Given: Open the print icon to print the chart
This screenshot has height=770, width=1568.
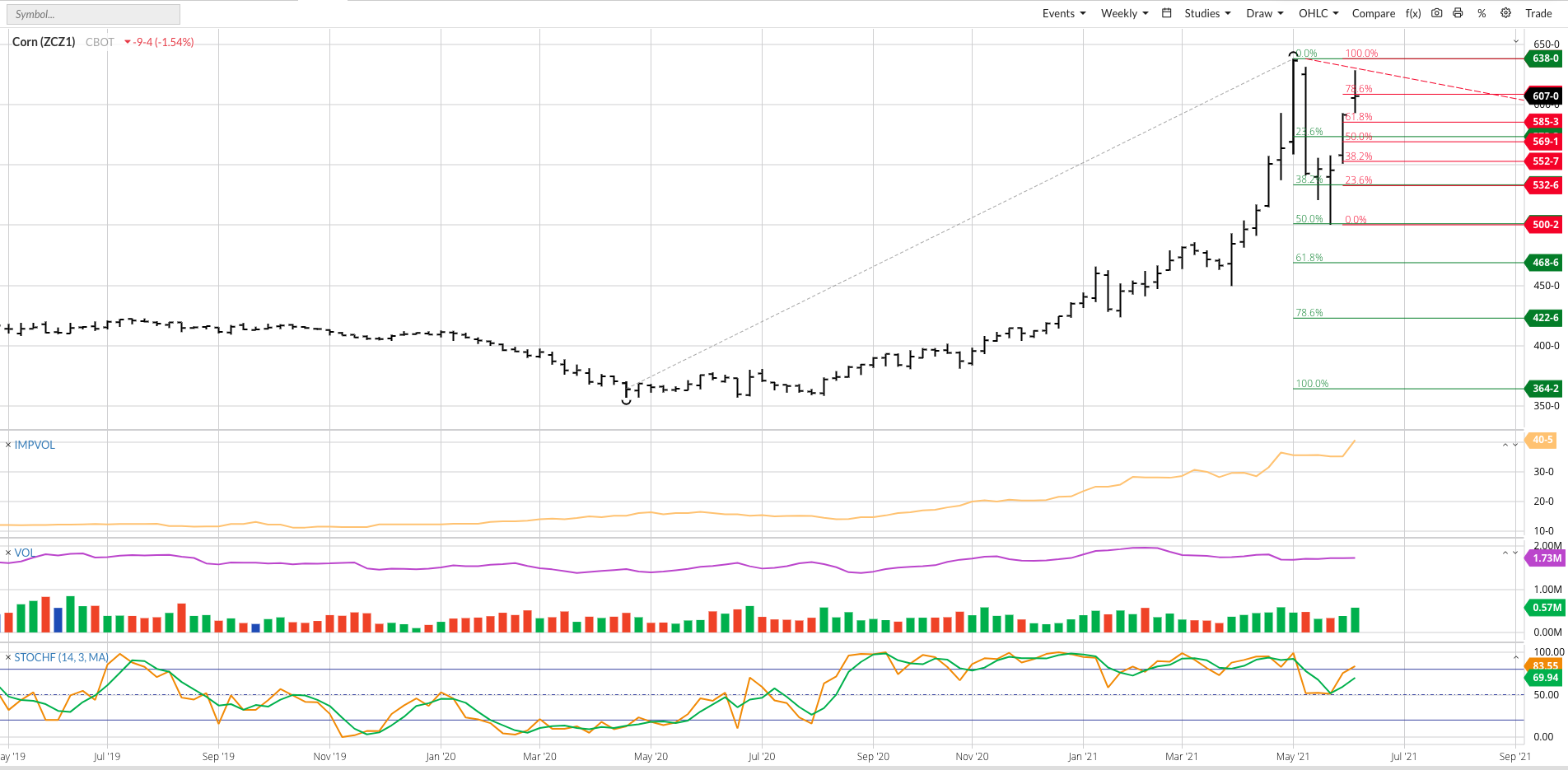Looking at the screenshot, I should click(x=1458, y=13).
